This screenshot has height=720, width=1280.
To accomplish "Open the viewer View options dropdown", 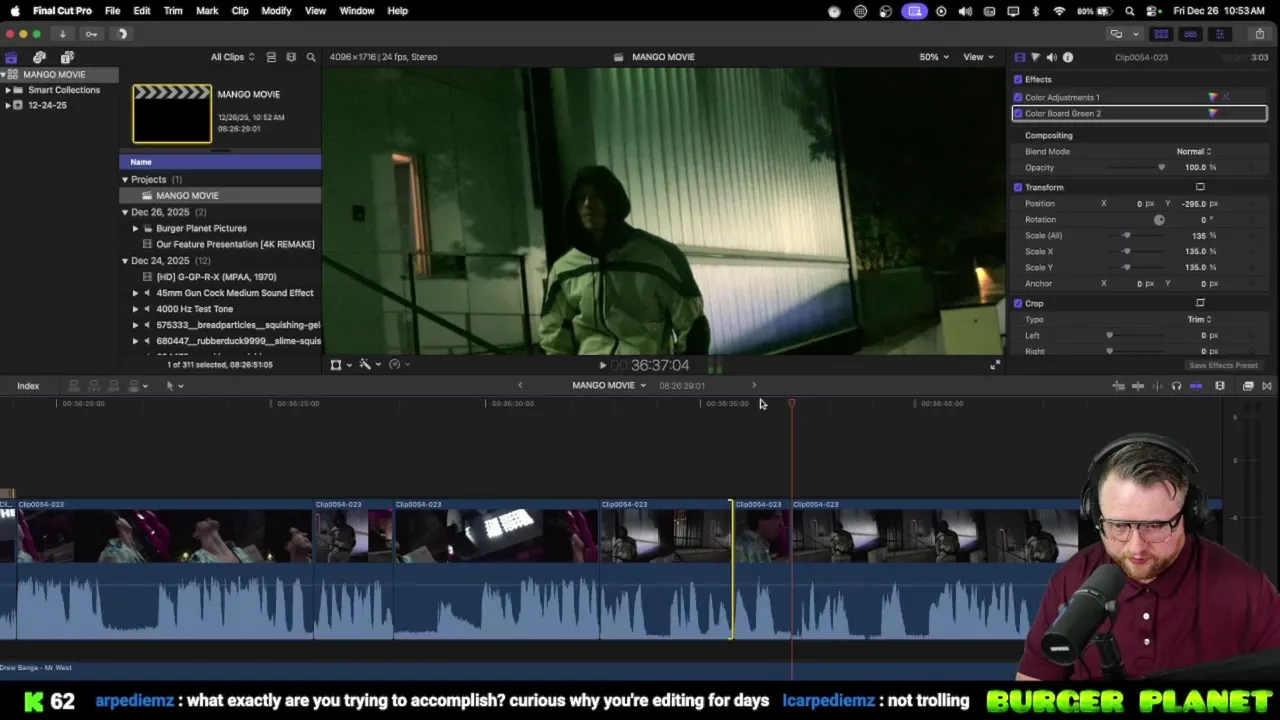I will tap(977, 57).
